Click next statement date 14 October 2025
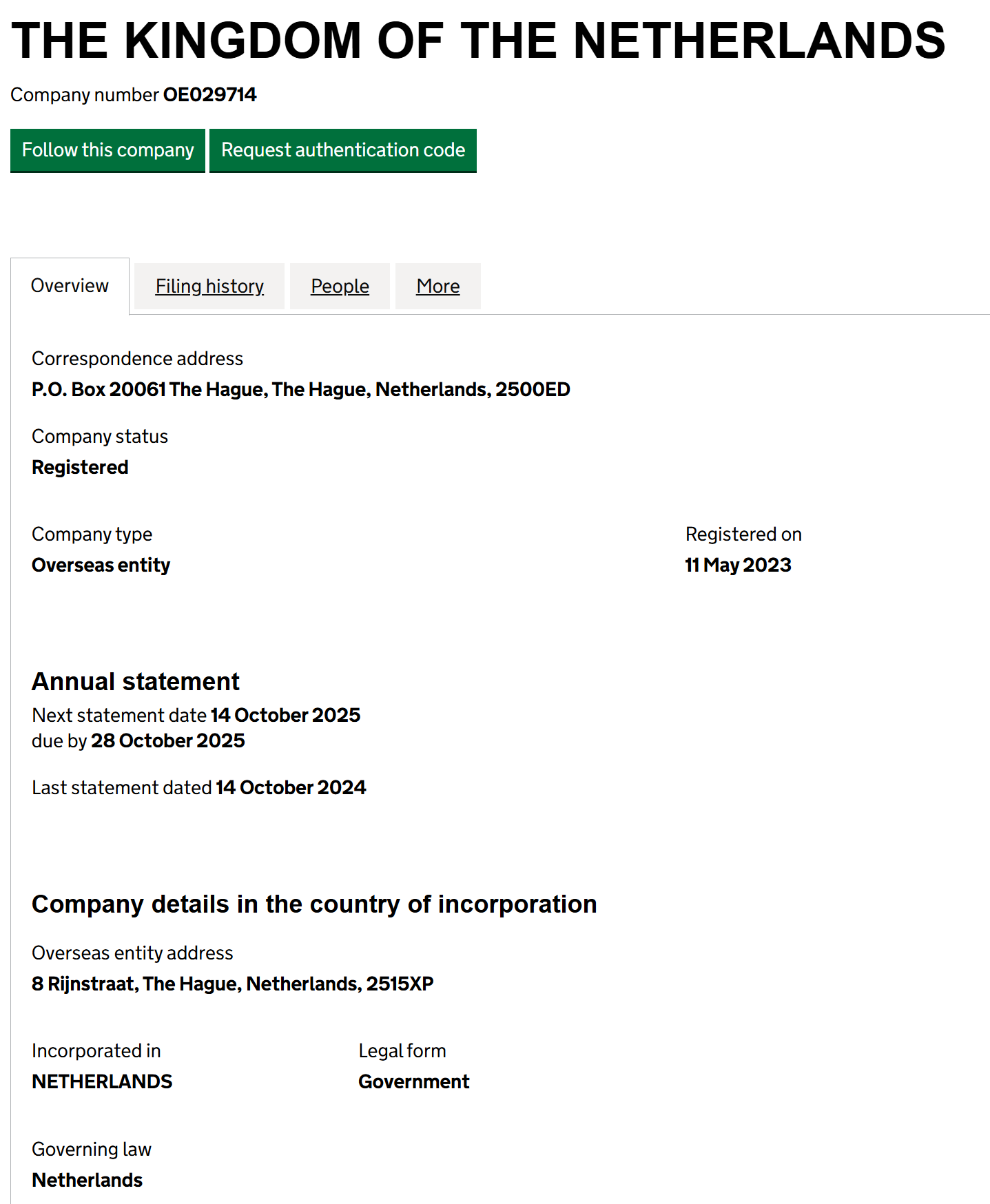Screen dimensions: 990x1204 point(285,715)
